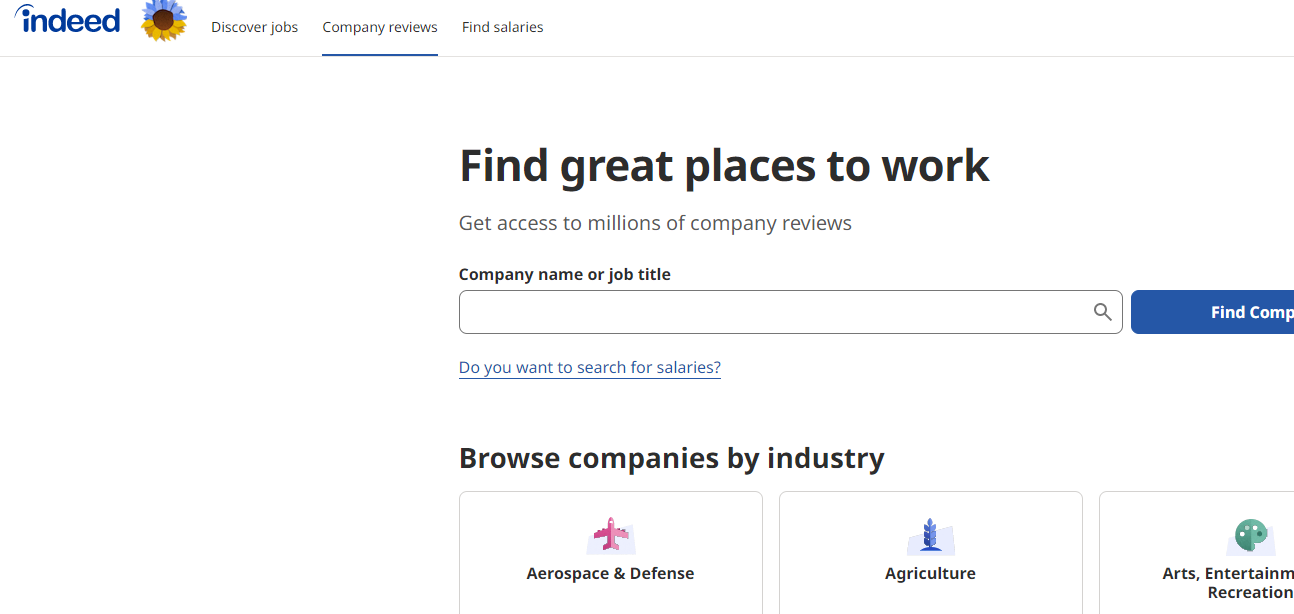Click the blue wheat Agriculture icon
Image resolution: width=1294 pixels, height=614 pixels.
coord(930,536)
